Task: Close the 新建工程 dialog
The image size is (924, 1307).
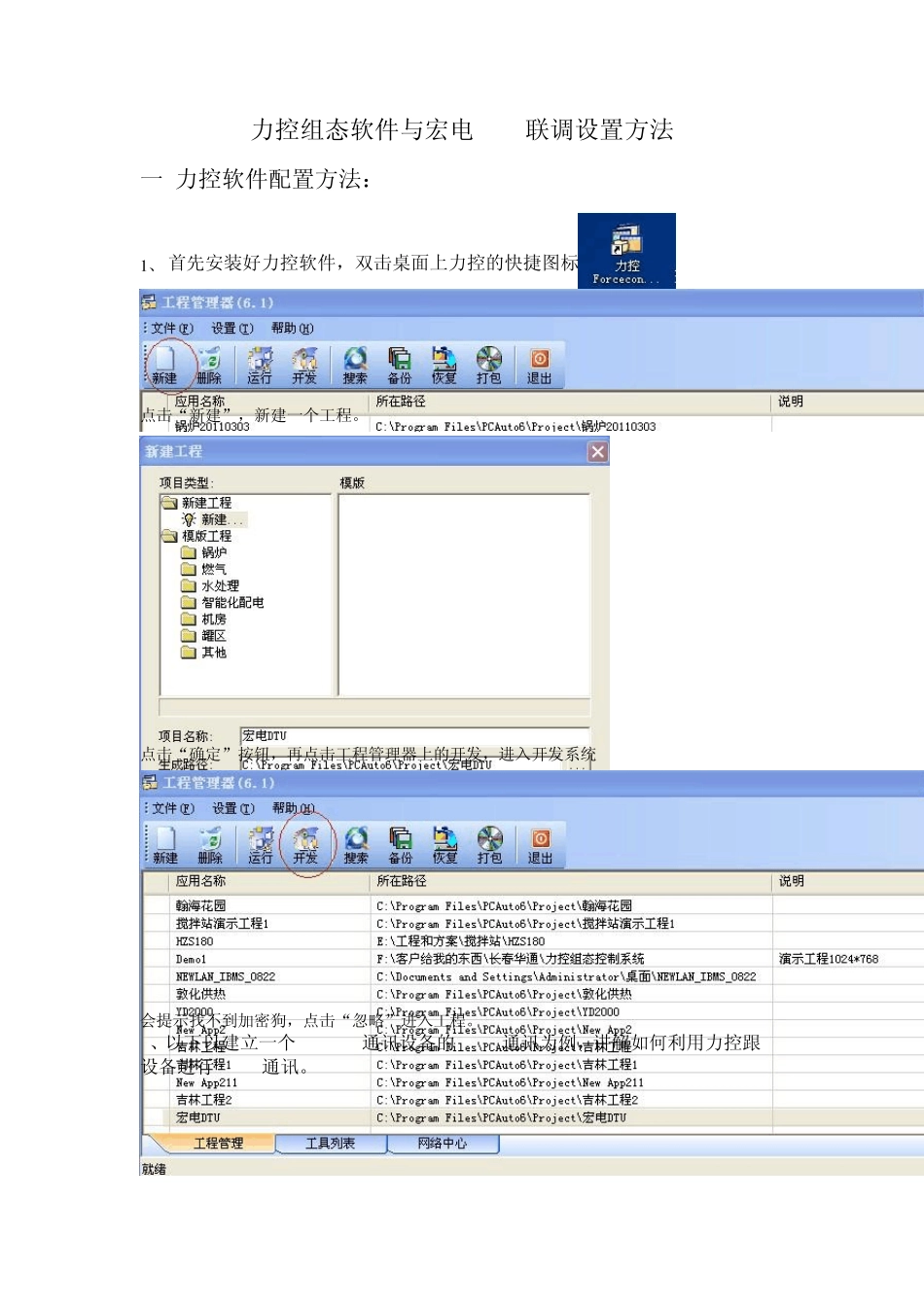Action: coord(597,451)
